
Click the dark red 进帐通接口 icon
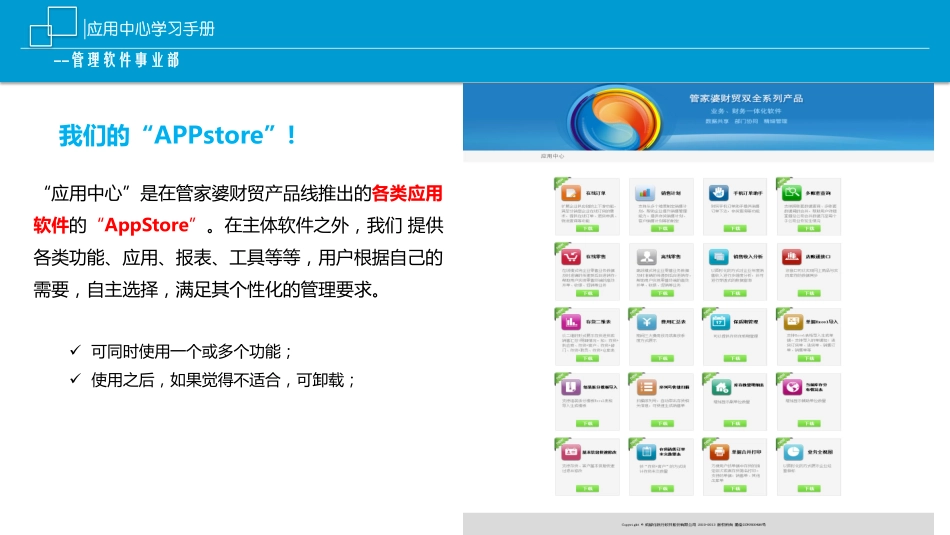pyautogui.click(x=792, y=257)
